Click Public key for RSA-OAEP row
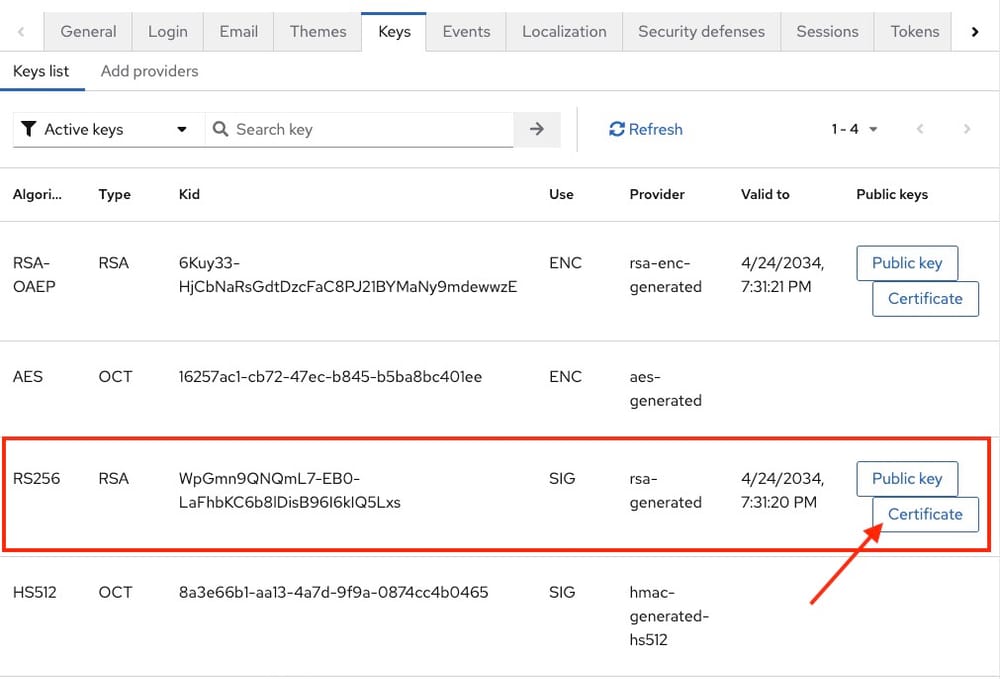Image resolution: width=1000 pixels, height=679 pixels. tap(907, 263)
